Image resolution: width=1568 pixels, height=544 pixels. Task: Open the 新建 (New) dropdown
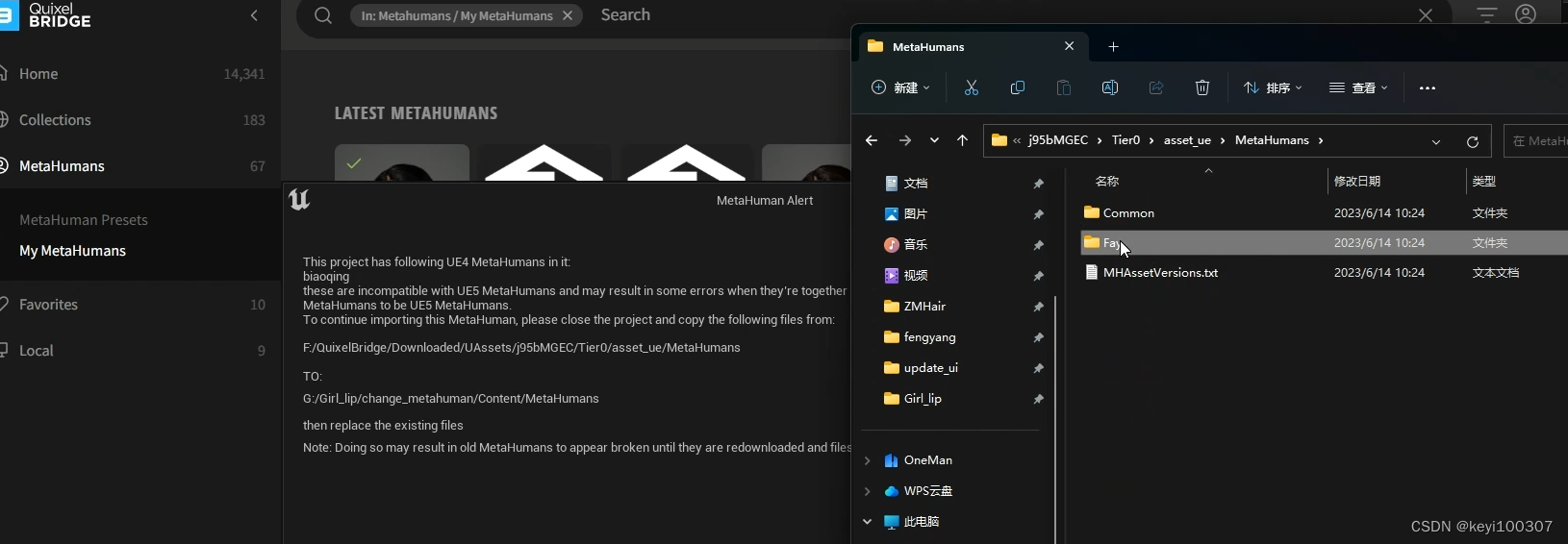click(x=900, y=87)
